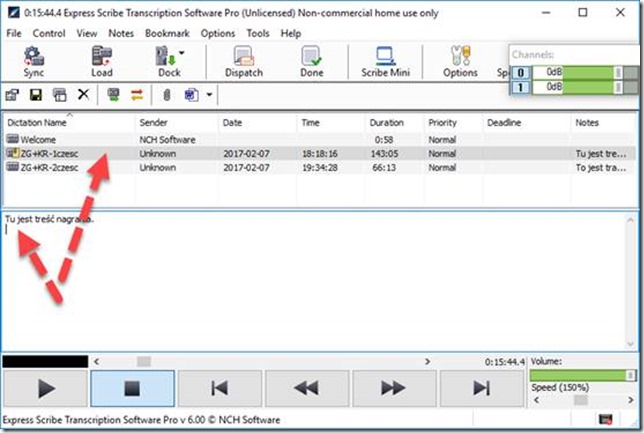Click the red-yellow arrows convert icon

(x=137, y=95)
